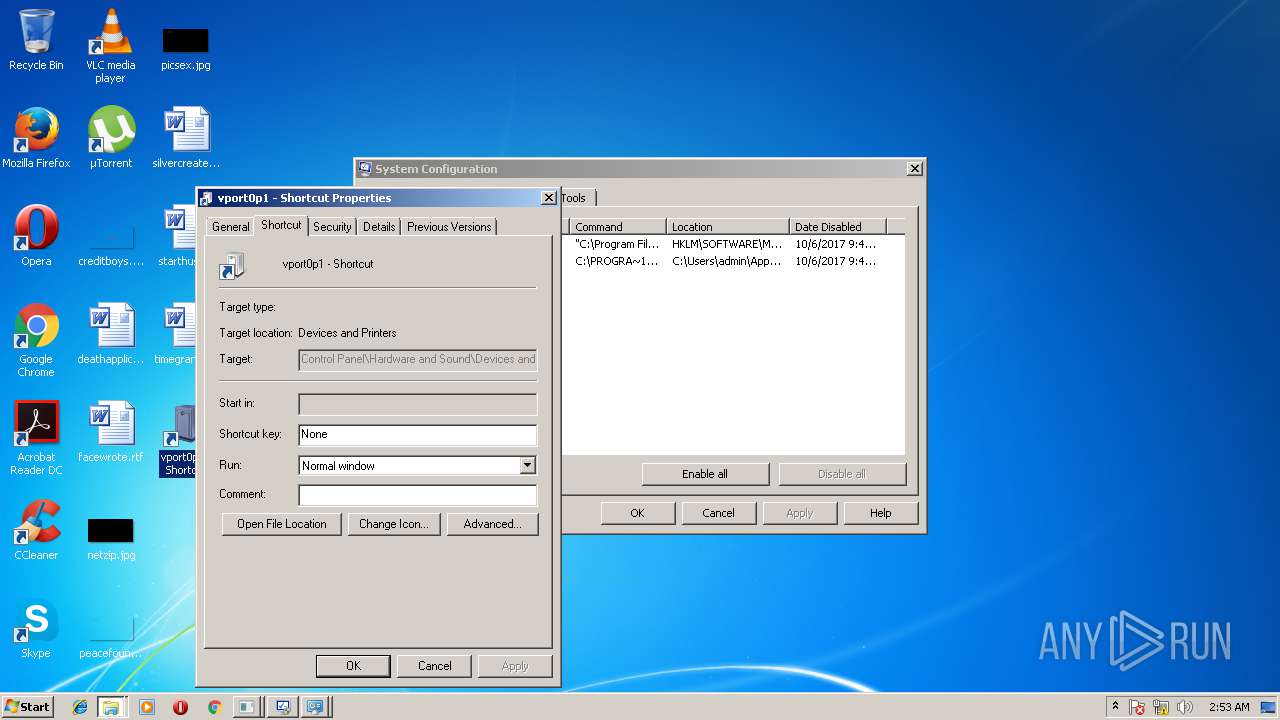Viewport: 1280px width, 720px height.
Task: Open Windows Explorer from taskbar
Action: 111,707
